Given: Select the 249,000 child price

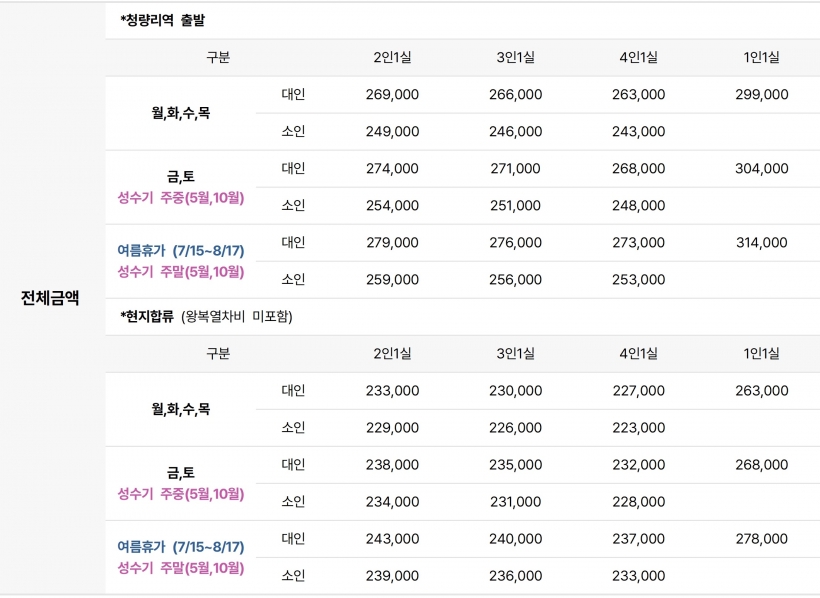Looking at the screenshot, I should click(x=392, y=132).
